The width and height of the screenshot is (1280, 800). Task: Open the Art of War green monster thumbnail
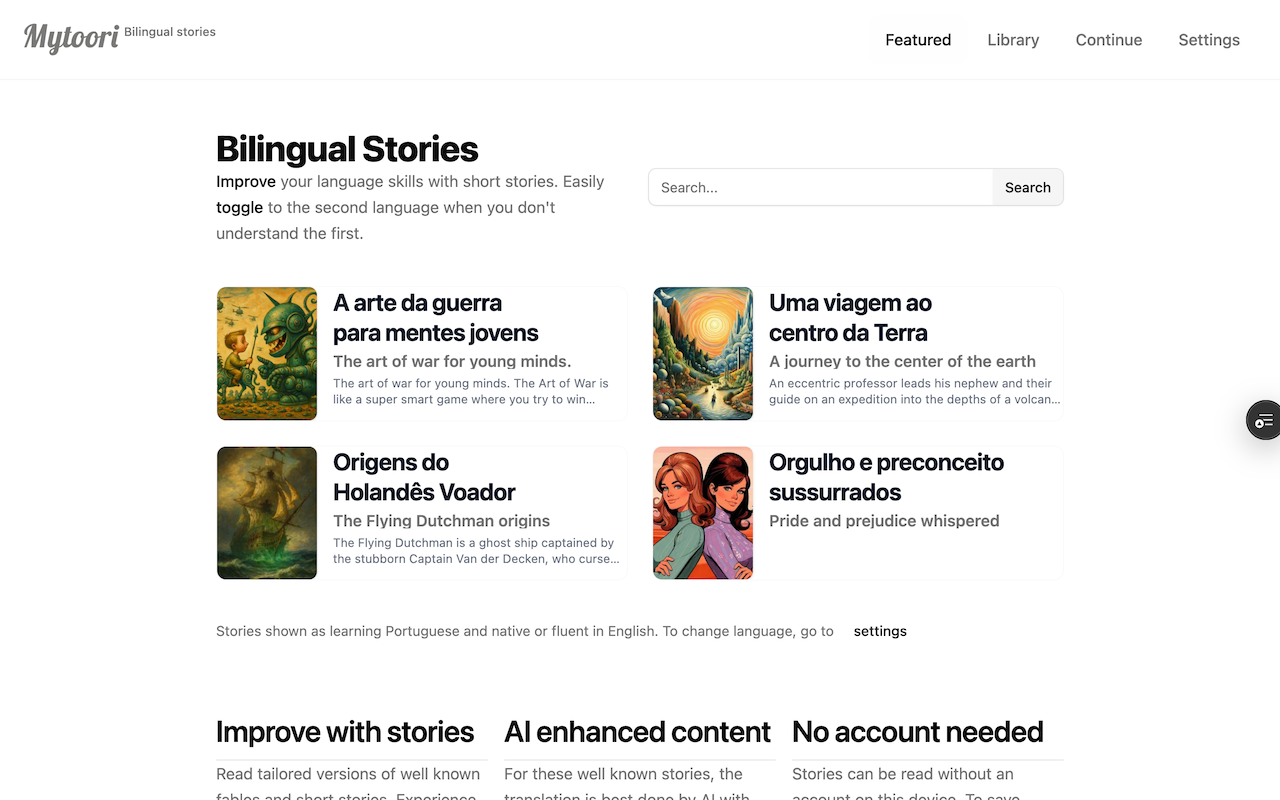click(x=267, y=354)
